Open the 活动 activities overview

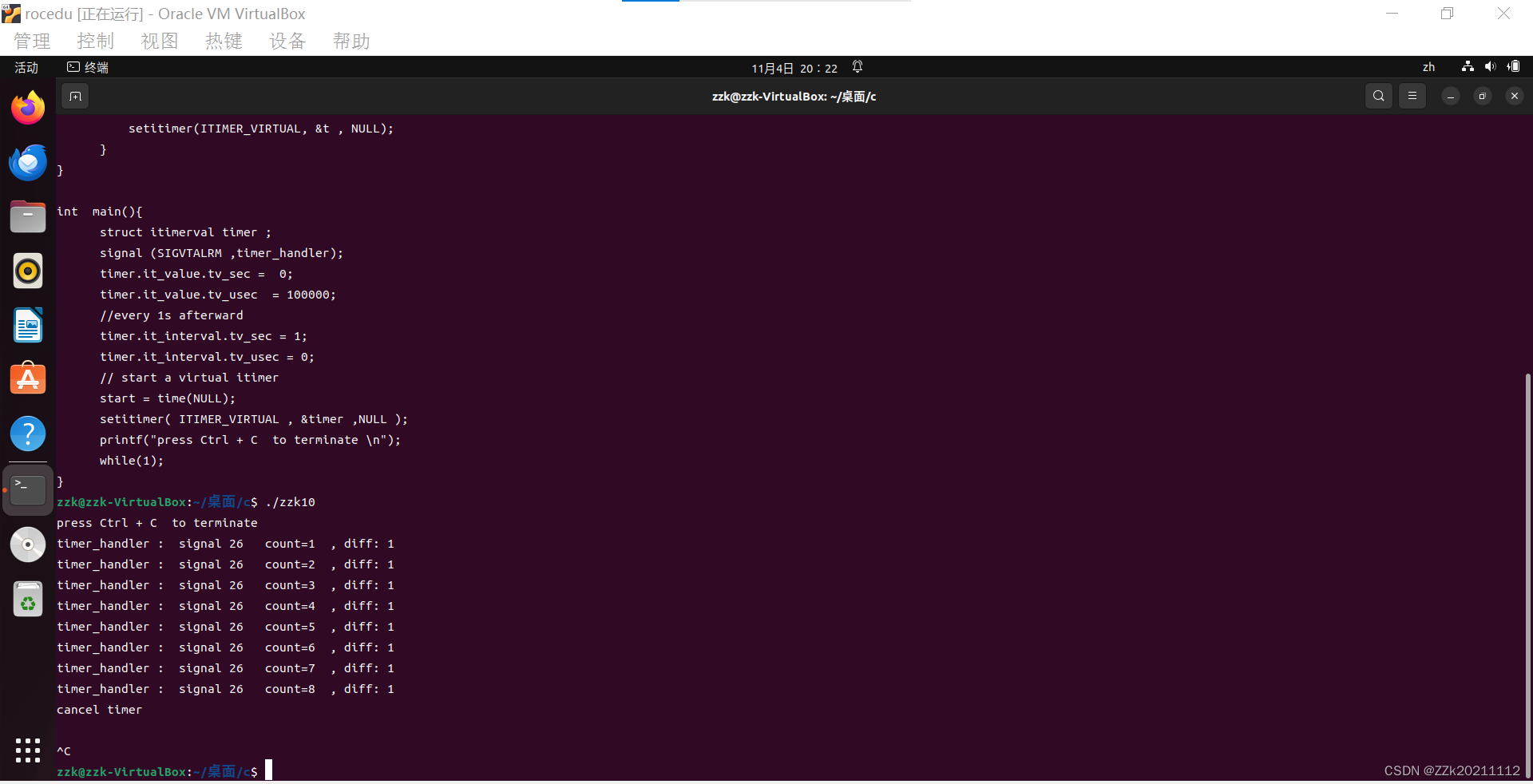click(x=26, y=68)
